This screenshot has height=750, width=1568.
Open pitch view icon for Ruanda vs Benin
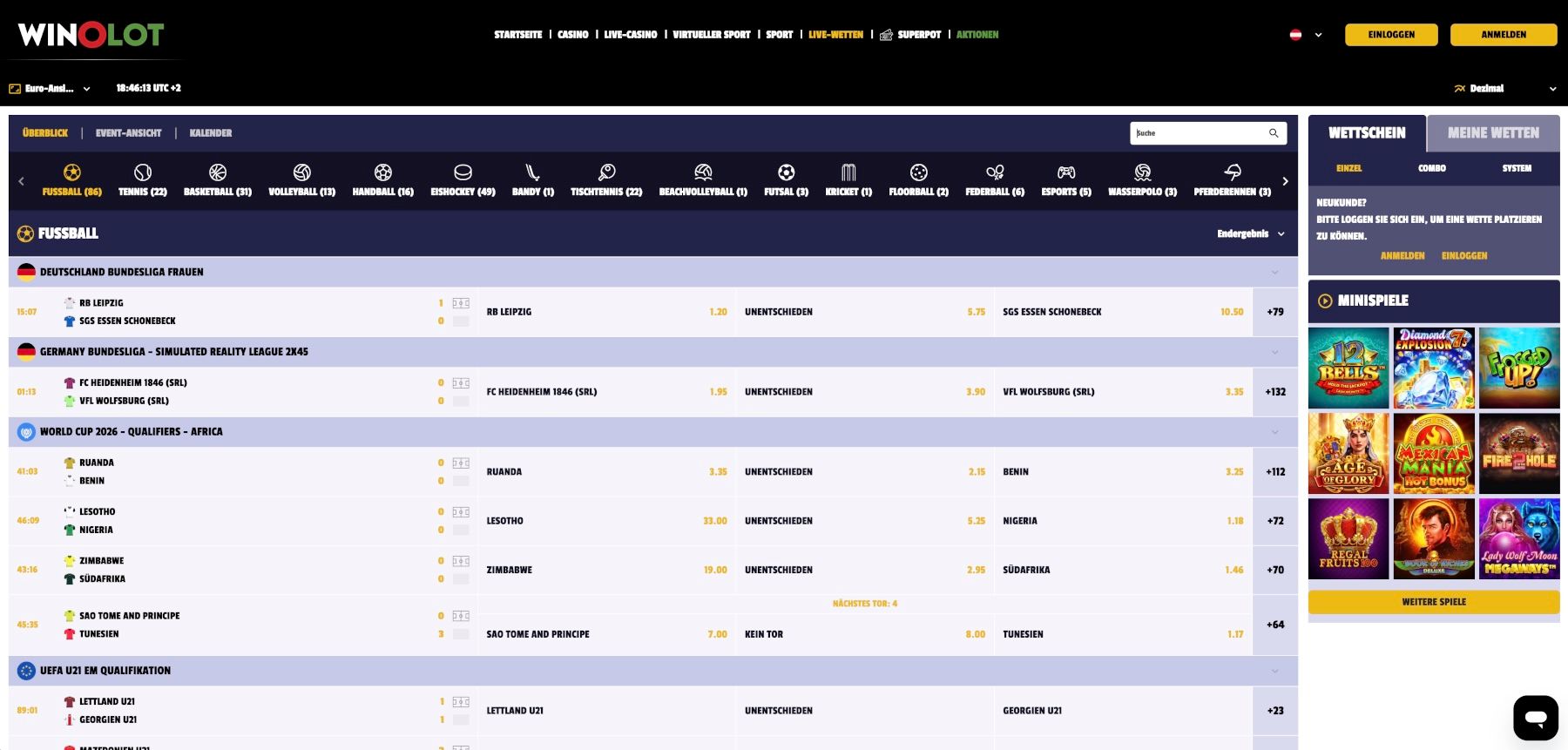pyautogui.click(x=461, y=463)
